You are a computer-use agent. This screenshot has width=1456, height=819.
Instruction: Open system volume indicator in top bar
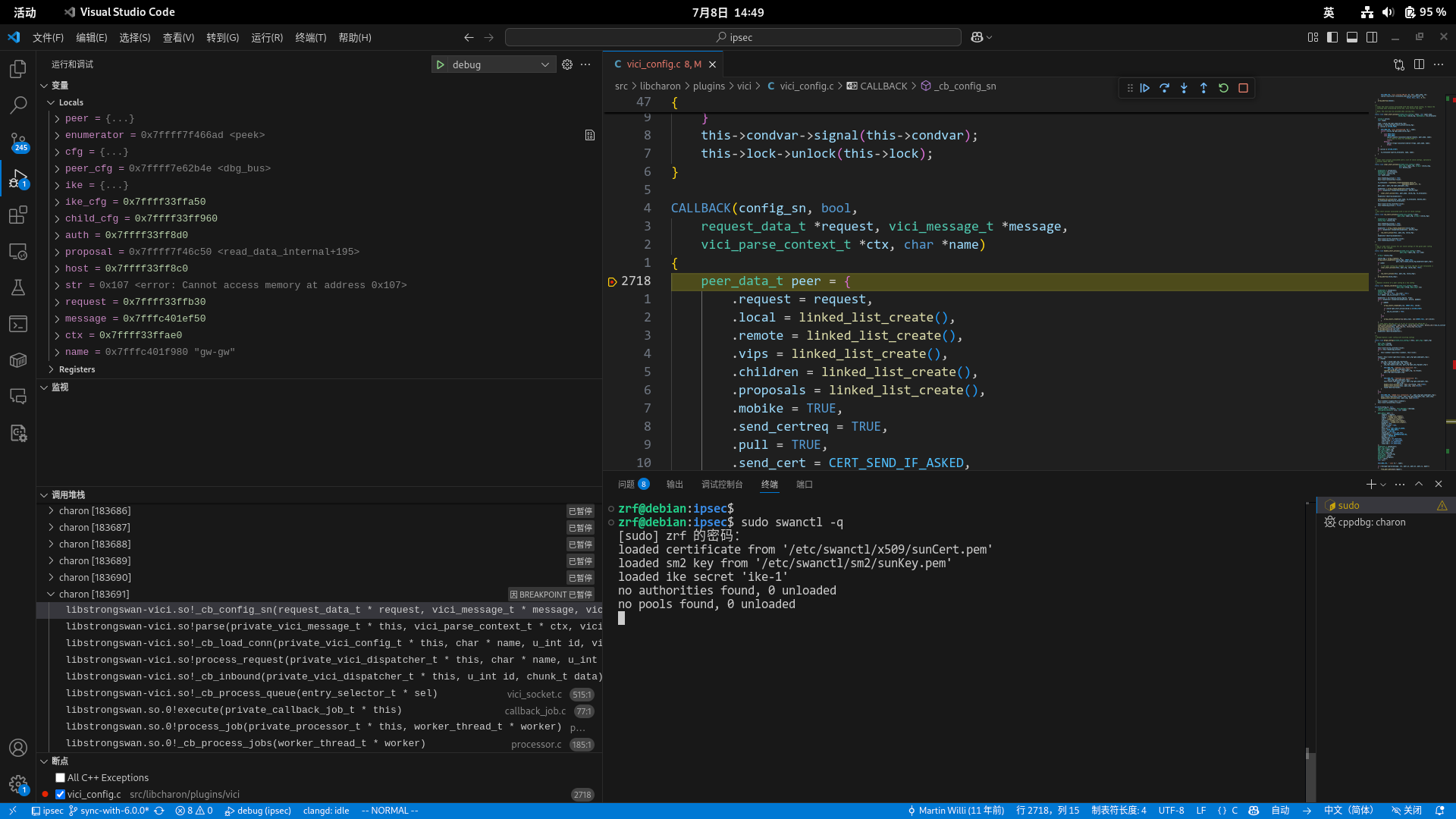(x=1388, y=12)
